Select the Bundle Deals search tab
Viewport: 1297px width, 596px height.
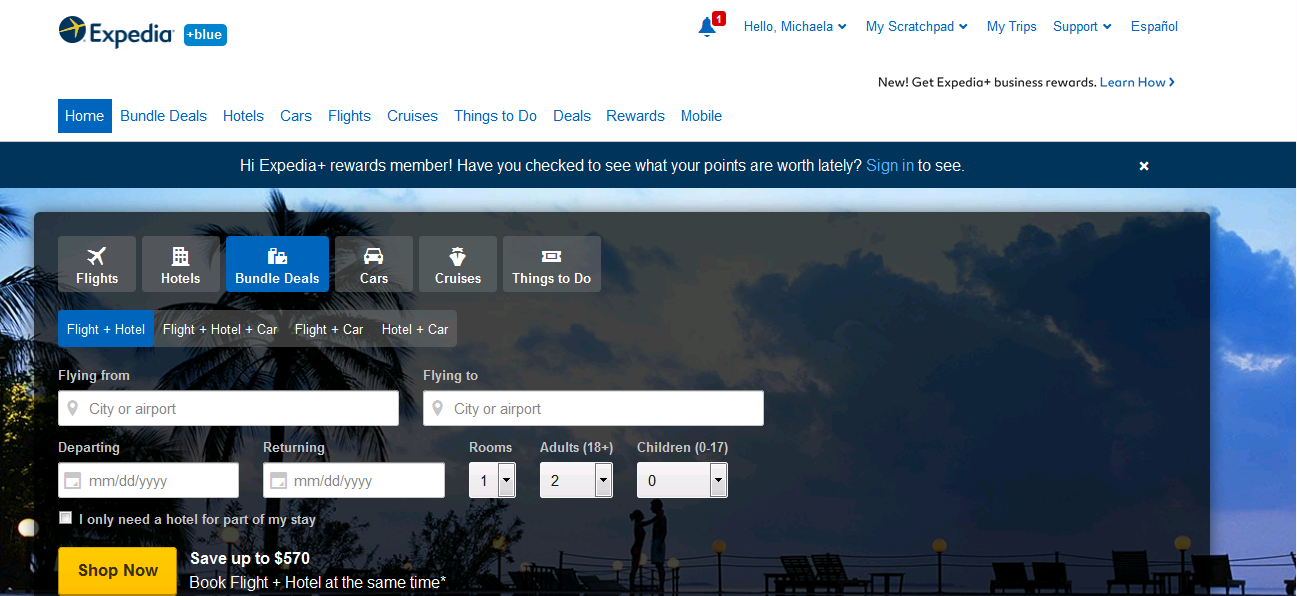coord(277,264)
